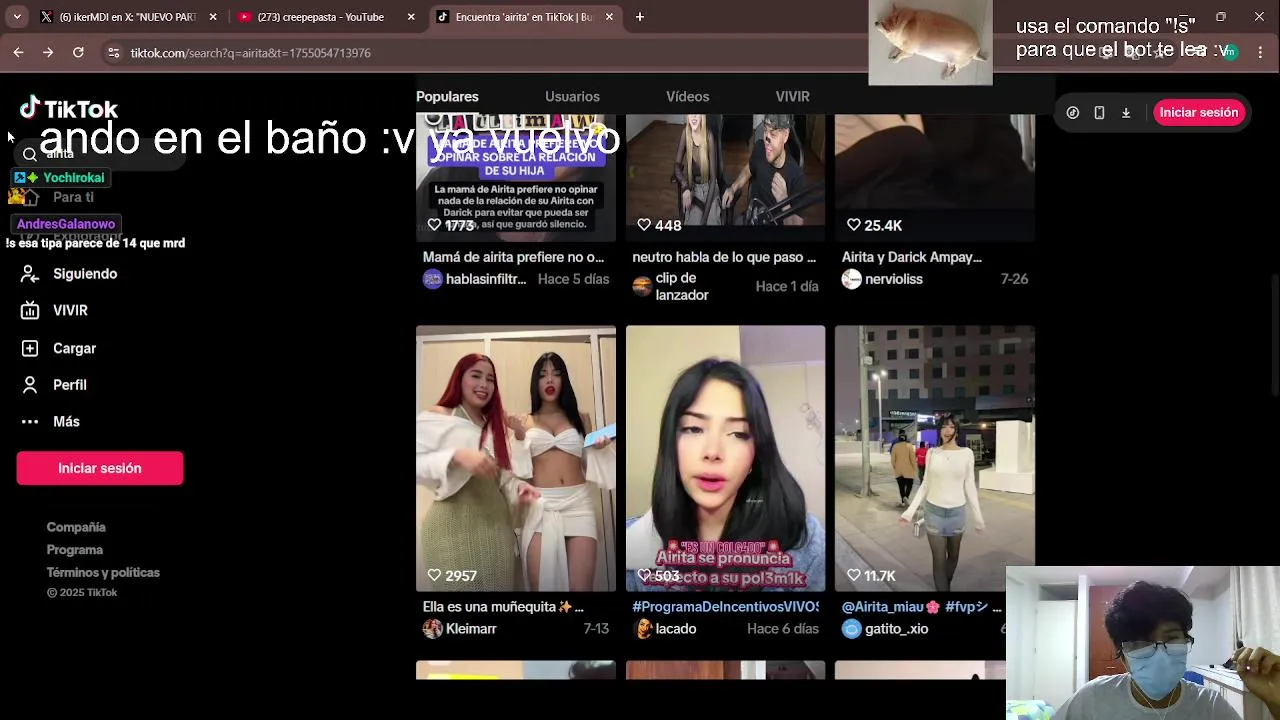Expand the tab search dropdown arrow
Image resolution: width=1280 pixels, height=720 pixels.
(17, 17)
